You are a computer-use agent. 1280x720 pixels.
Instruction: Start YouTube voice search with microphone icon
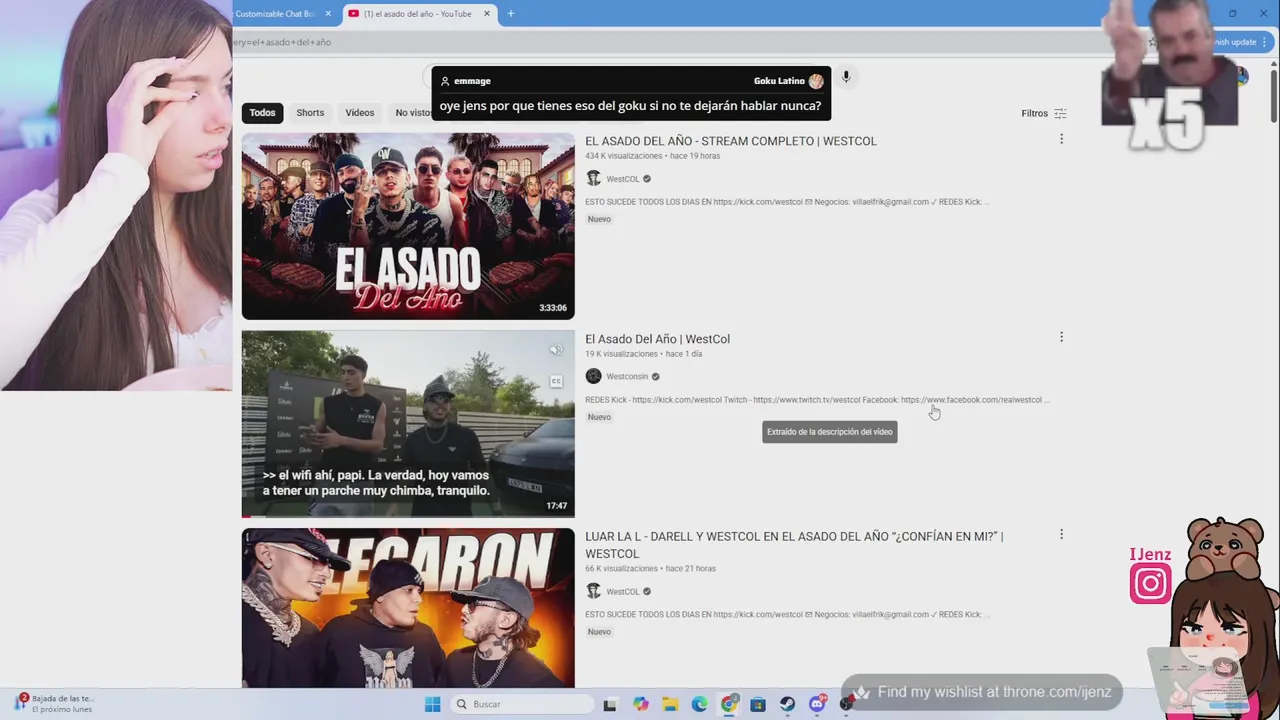(846, 77)
